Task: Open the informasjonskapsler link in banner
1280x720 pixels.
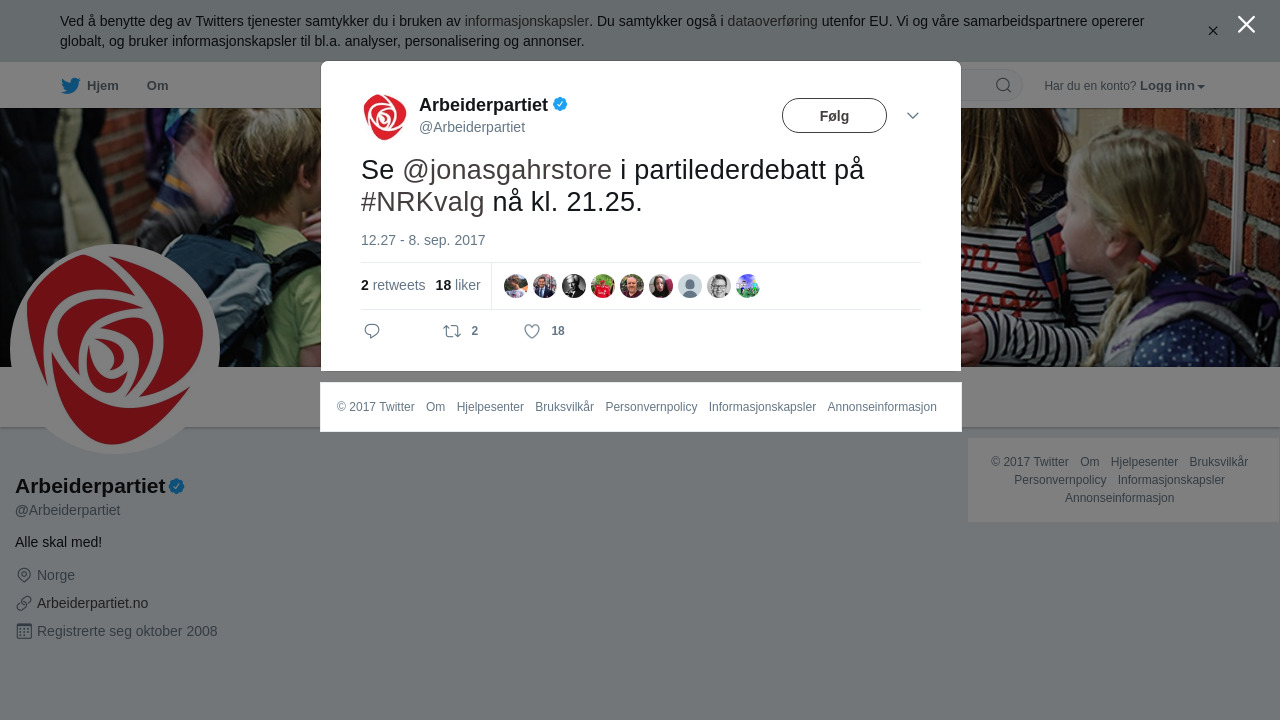Action: [x=527, y=21]
